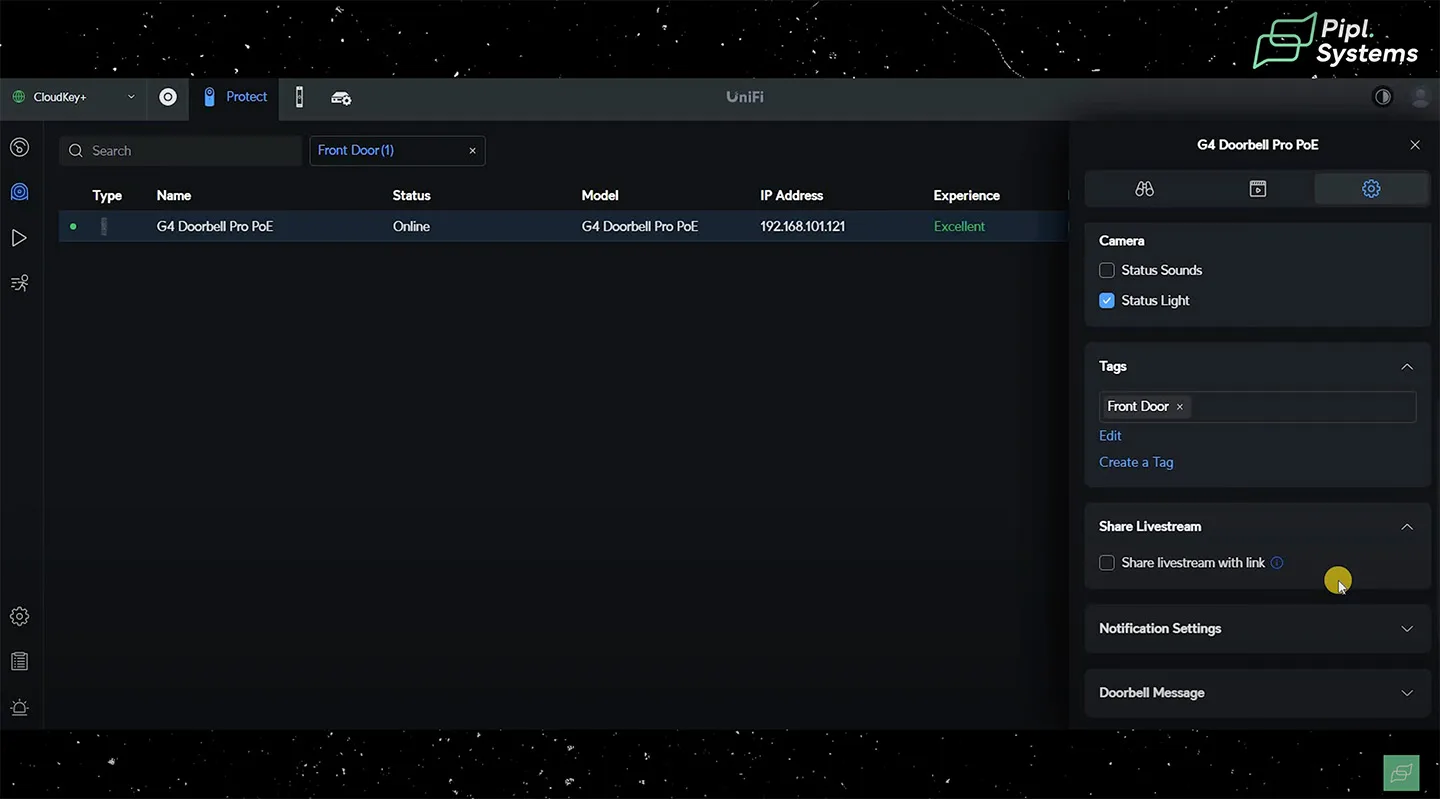Click the Online status cell
This screenshot has width=1440, height=799.
[x=411, y=227]
